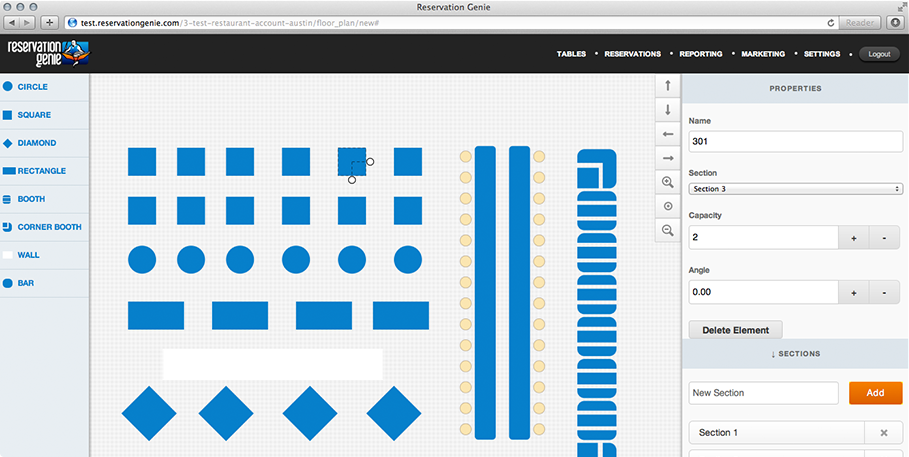Select the right vertical bar element
Viewport: 909px width, 457px height.
coord(519,293)
